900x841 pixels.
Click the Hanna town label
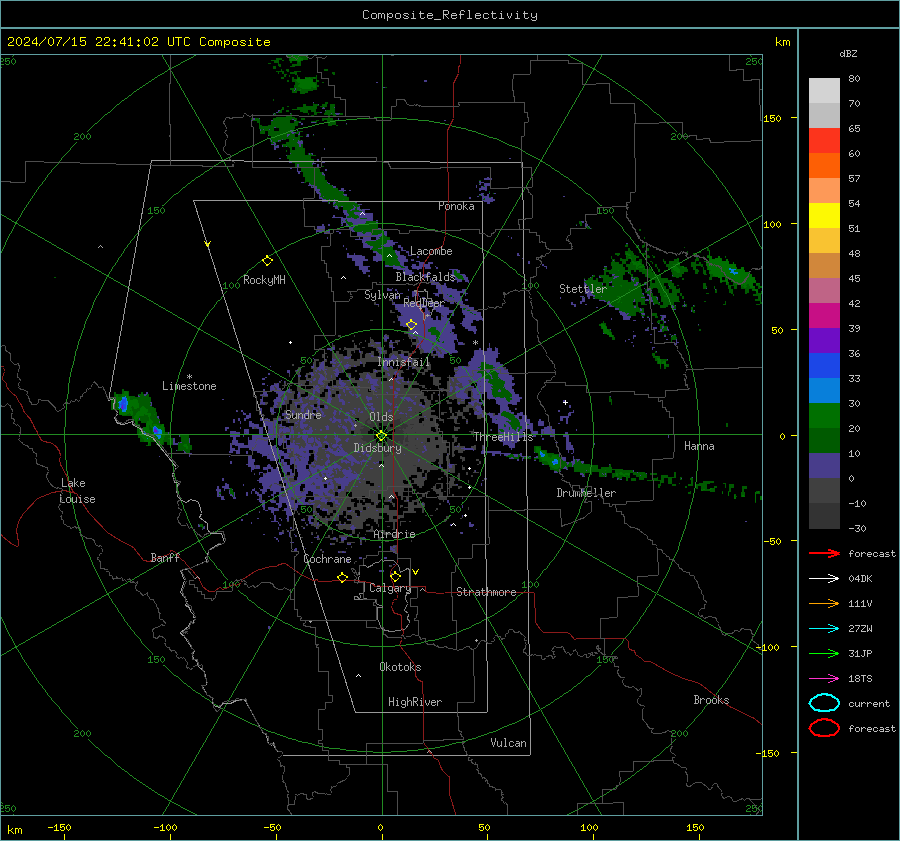[x=699, y=446]
